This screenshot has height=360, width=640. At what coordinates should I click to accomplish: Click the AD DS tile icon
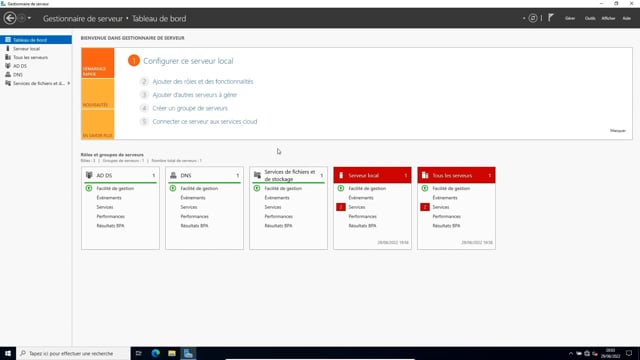(x=89, y=175)
